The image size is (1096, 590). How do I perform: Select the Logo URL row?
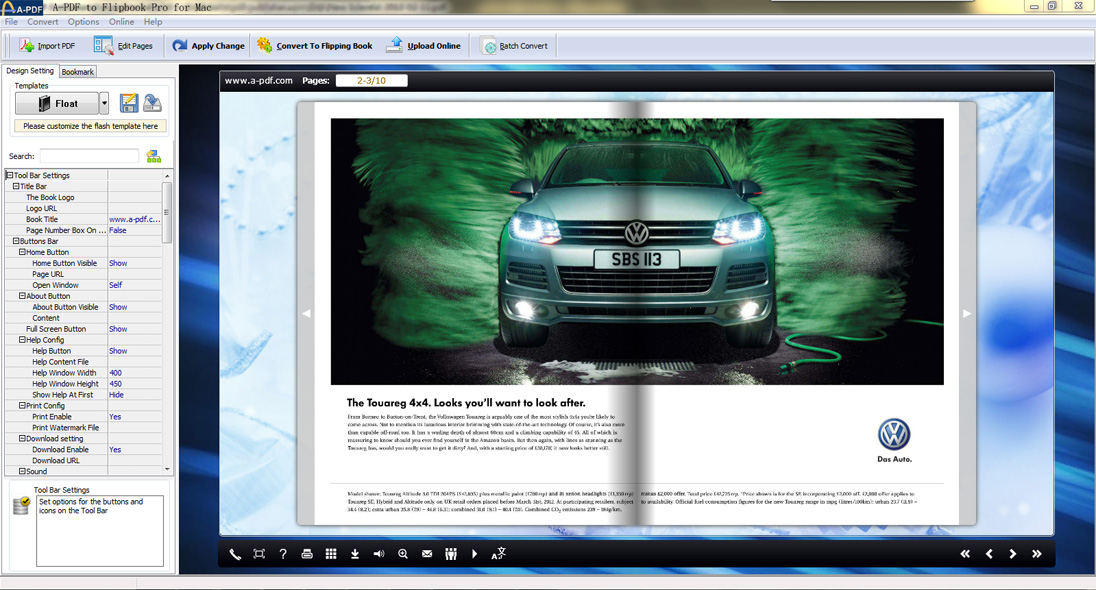tap(84, 208)
